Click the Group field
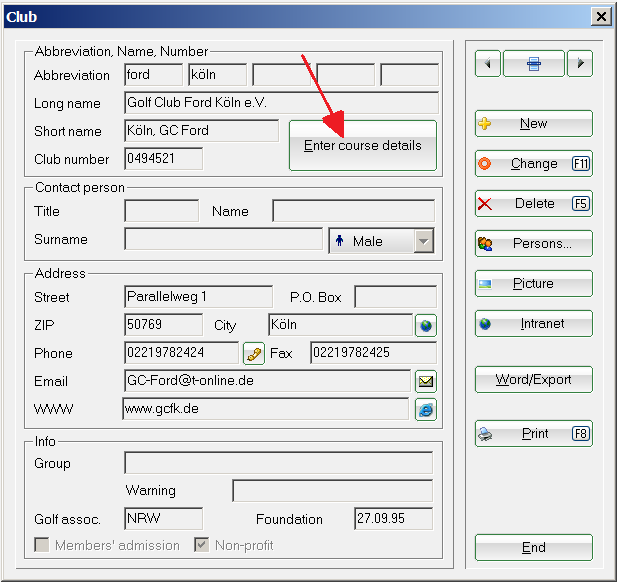 (279, 463)
